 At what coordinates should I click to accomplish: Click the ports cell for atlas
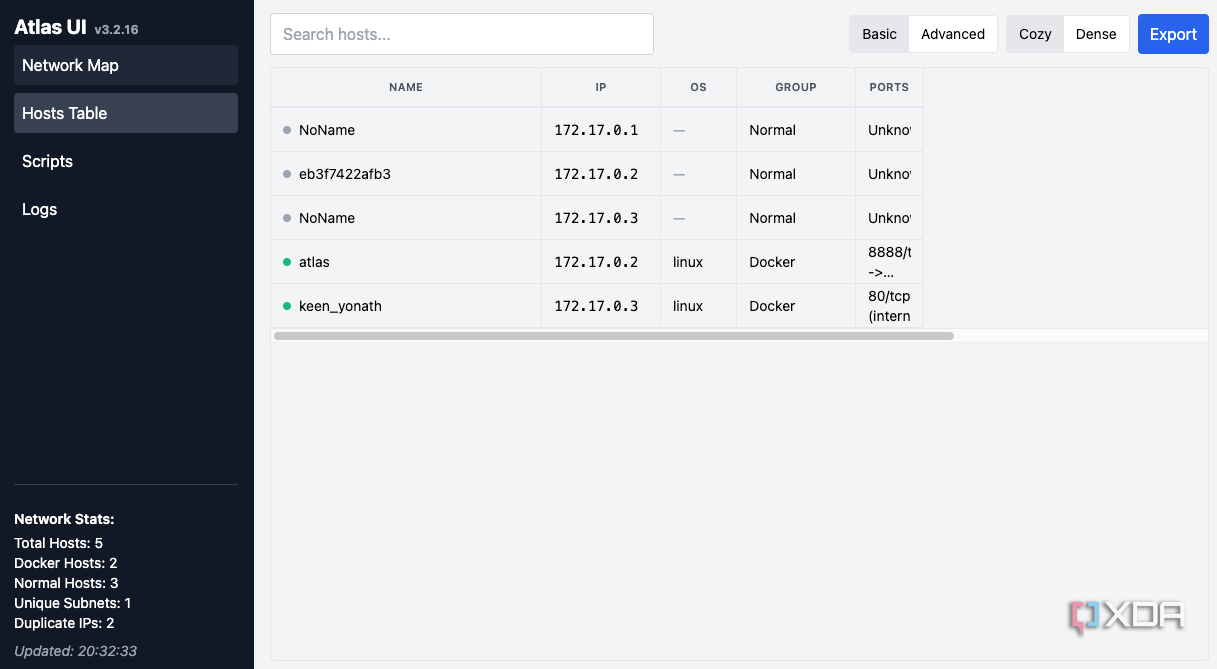pos(889,262)
